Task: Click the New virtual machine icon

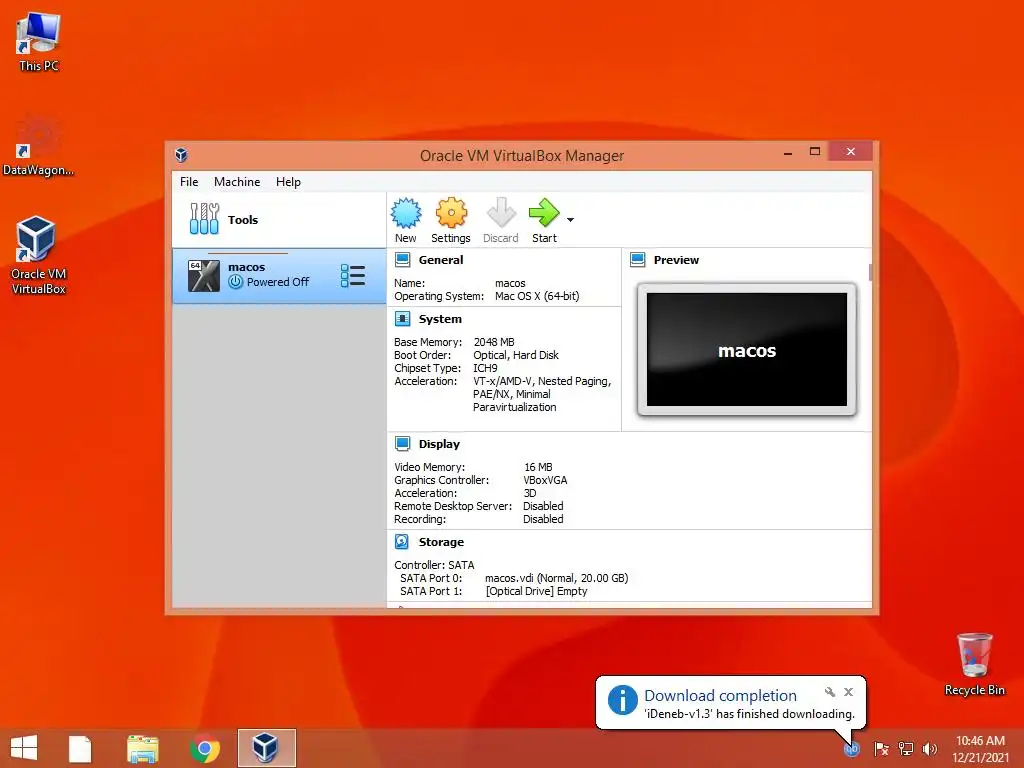Action: pos(406,214)
